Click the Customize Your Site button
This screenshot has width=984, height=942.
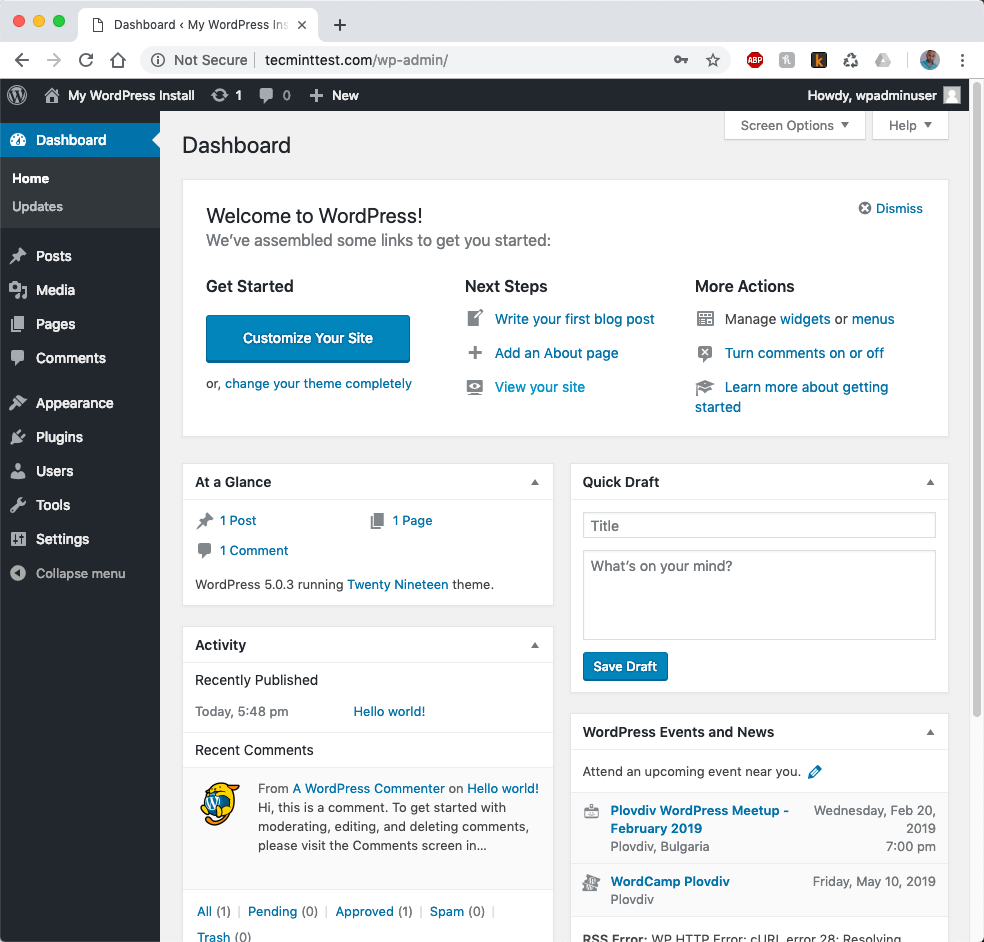click(308, 338)
